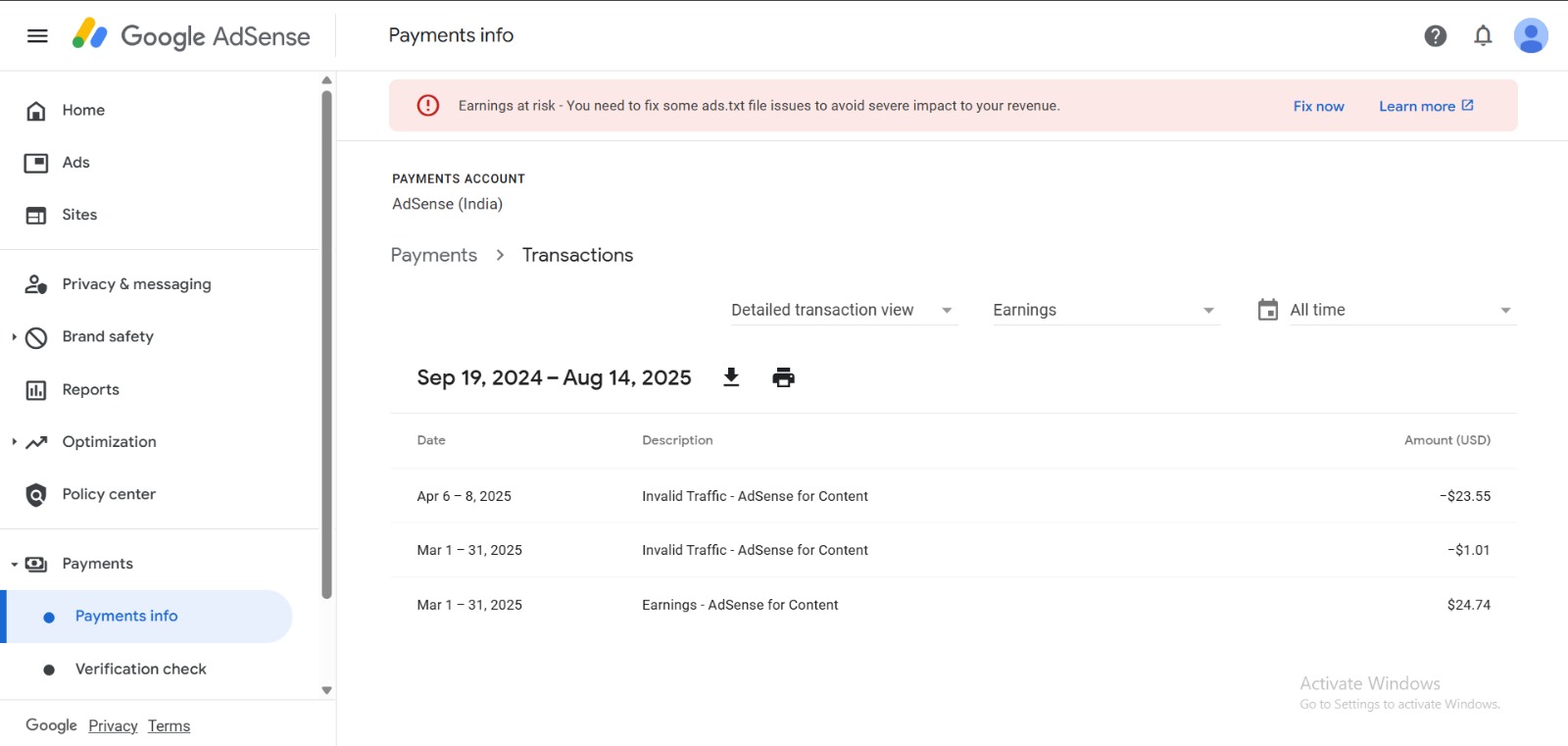Click the Optimization trend arrow icon
Screen dimensions: 1568x746
tap(36, 442)
